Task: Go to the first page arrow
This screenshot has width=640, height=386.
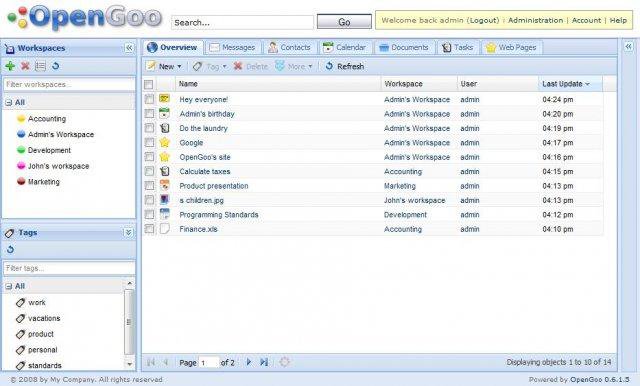Action: click(151, 362)
